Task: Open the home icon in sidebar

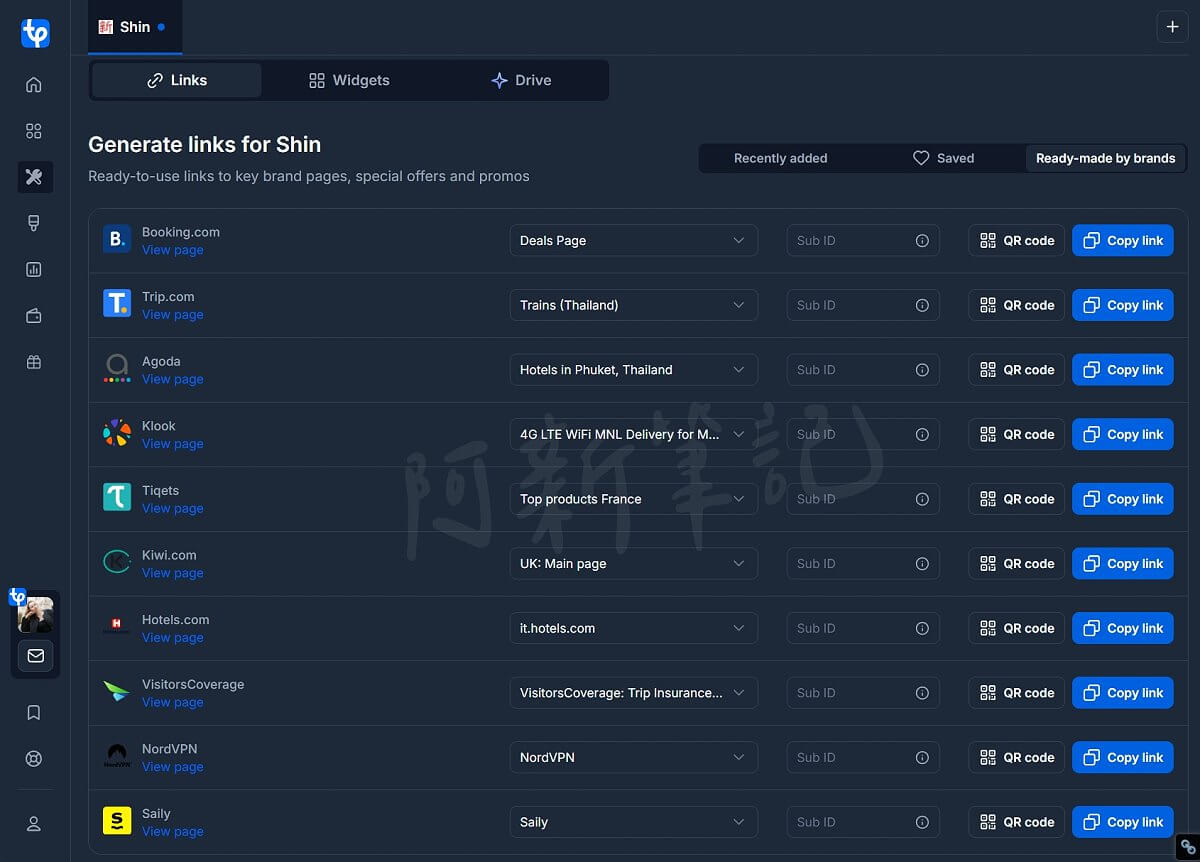Action: tap(34, 85)
